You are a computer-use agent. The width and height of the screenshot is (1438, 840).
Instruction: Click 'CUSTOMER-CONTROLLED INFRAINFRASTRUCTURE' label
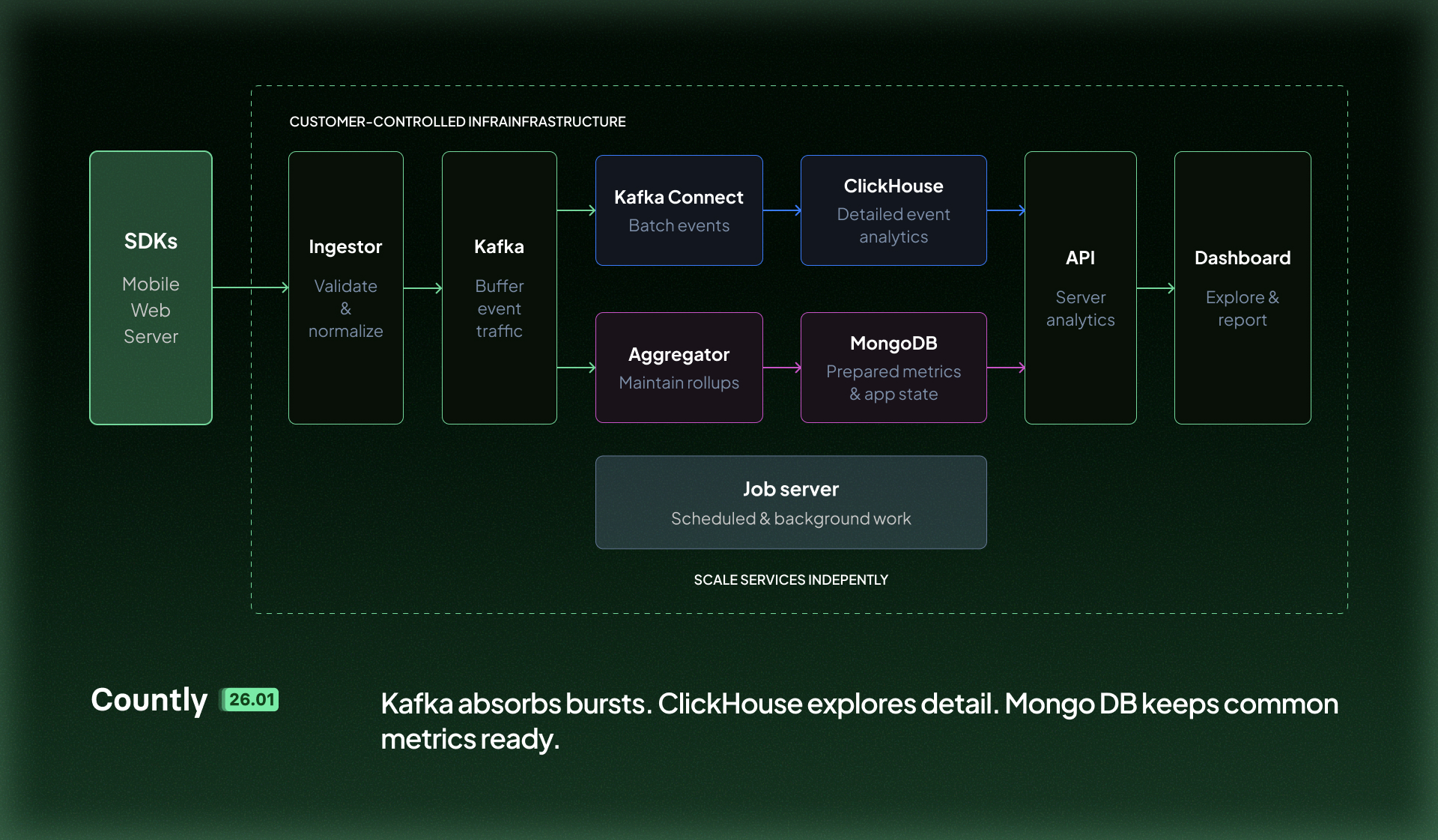tap(458, 121)
